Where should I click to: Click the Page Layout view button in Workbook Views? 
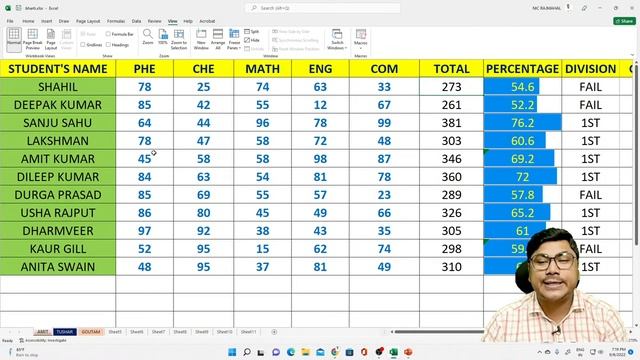pyautogui.click(x=51, y=39)
